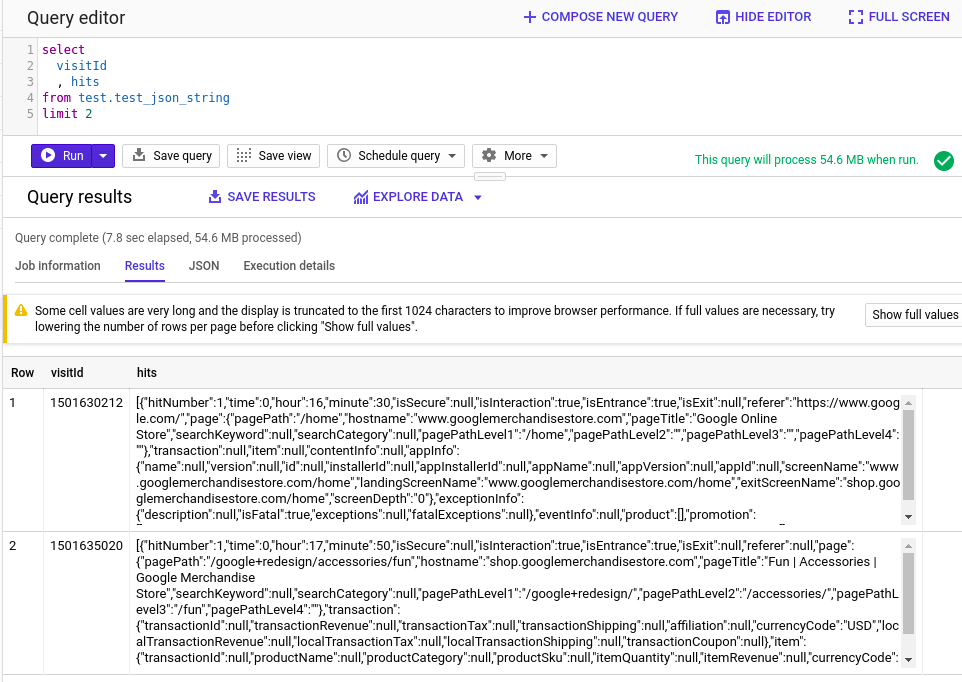Click the More gear icon

coord(489,156)
